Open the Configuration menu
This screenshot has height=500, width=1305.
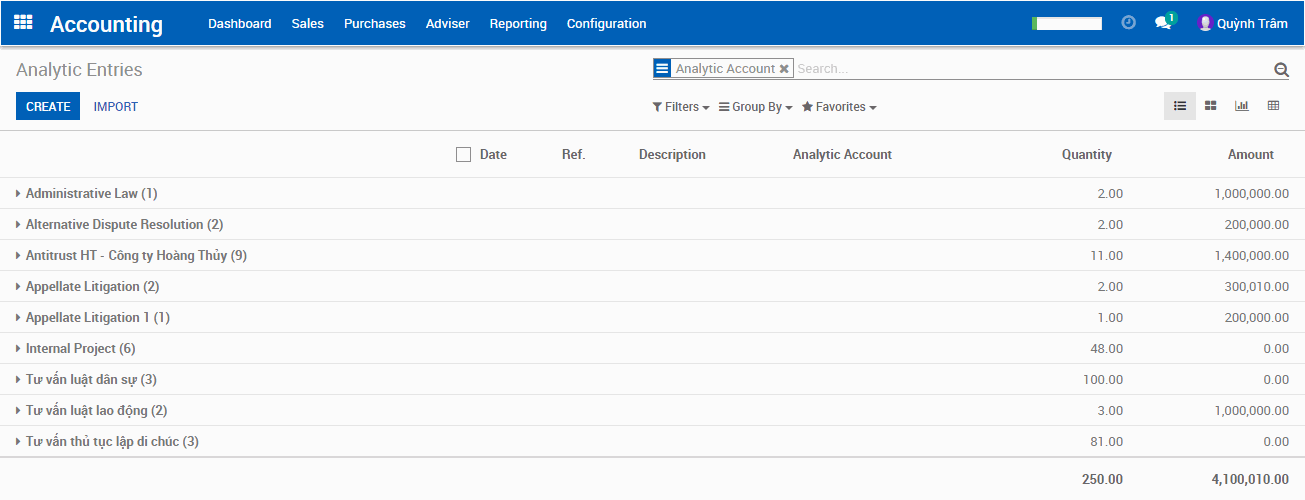pyautogui.click(x=606, y=23)
